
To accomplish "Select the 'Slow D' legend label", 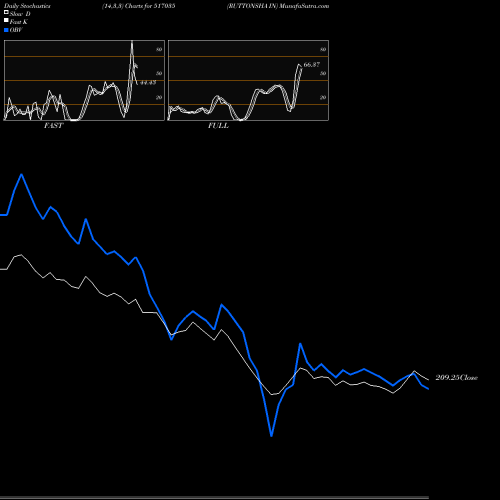I will pyautogui.click(x=20, y=14).
